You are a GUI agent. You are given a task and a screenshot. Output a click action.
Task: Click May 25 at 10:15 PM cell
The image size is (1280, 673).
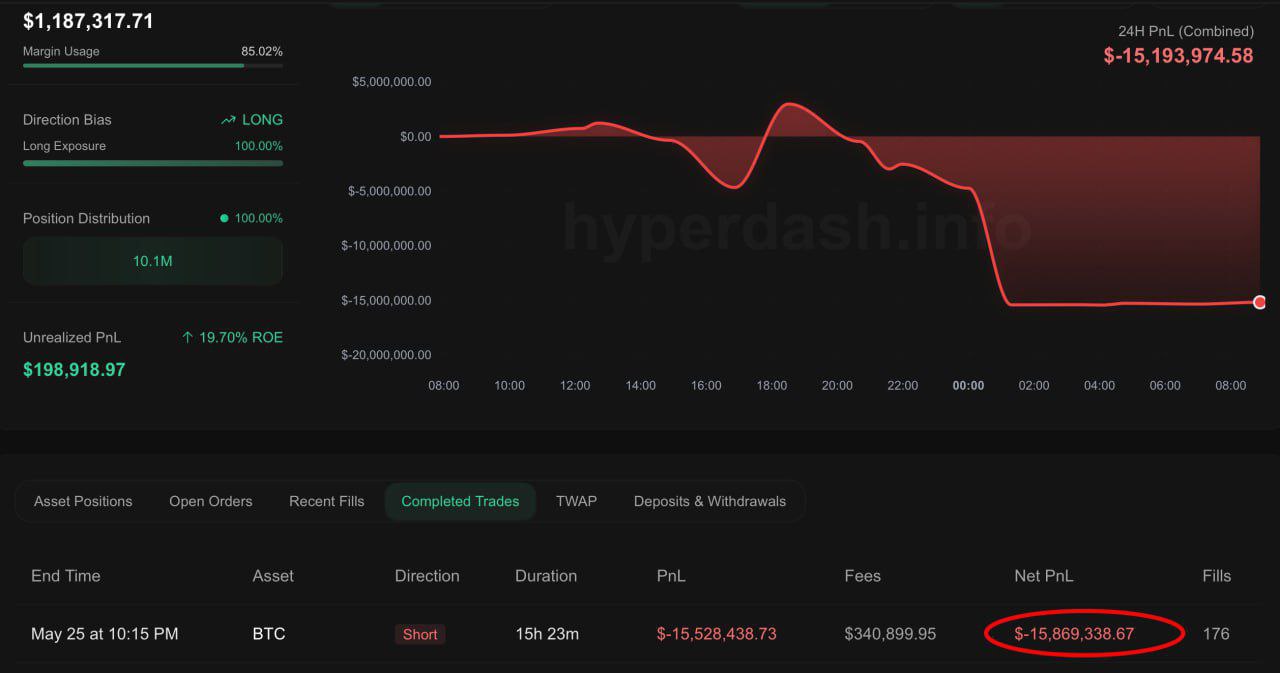coord(105,634)
